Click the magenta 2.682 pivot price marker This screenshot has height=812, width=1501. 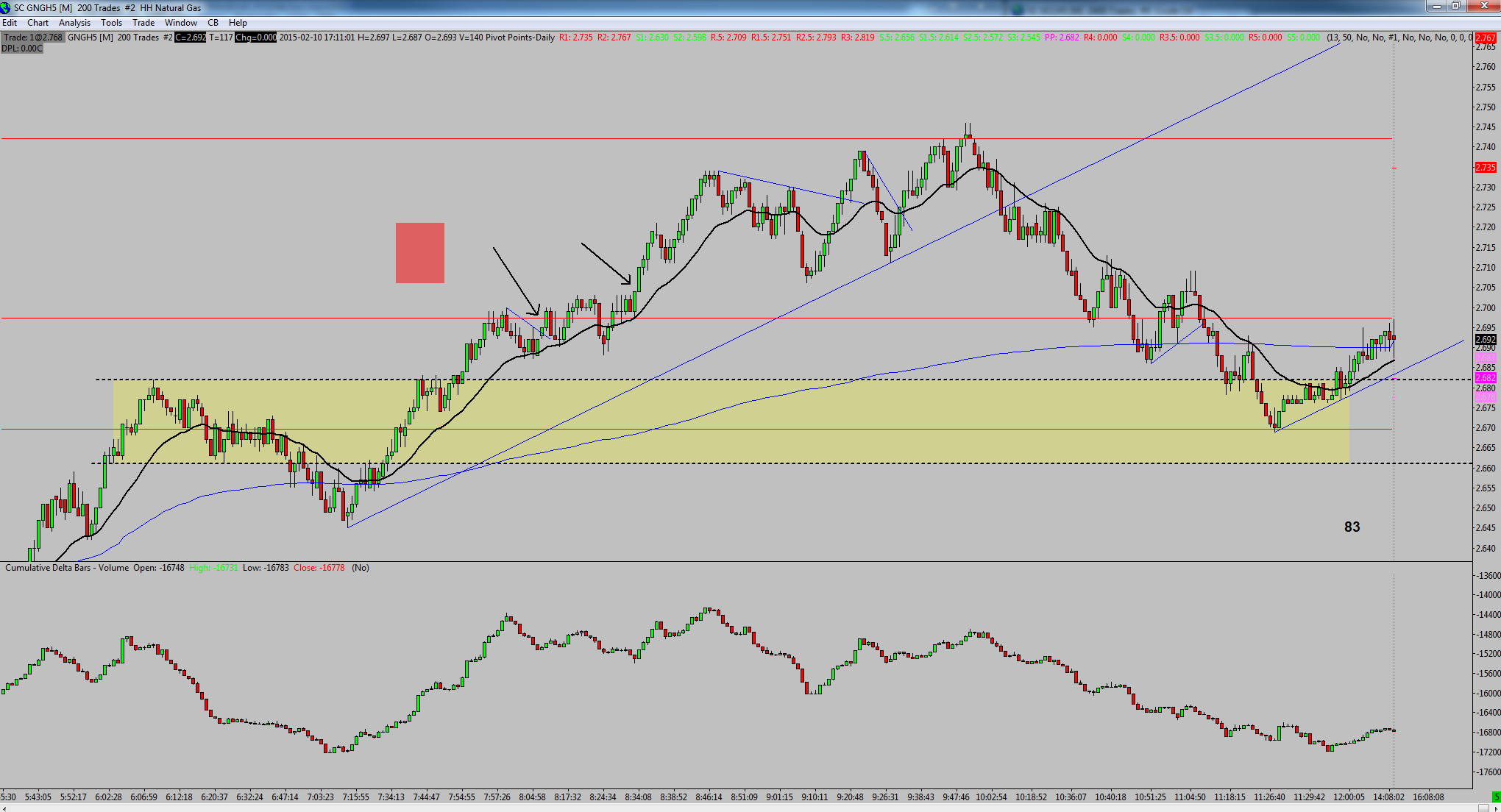coord(1486,378)
